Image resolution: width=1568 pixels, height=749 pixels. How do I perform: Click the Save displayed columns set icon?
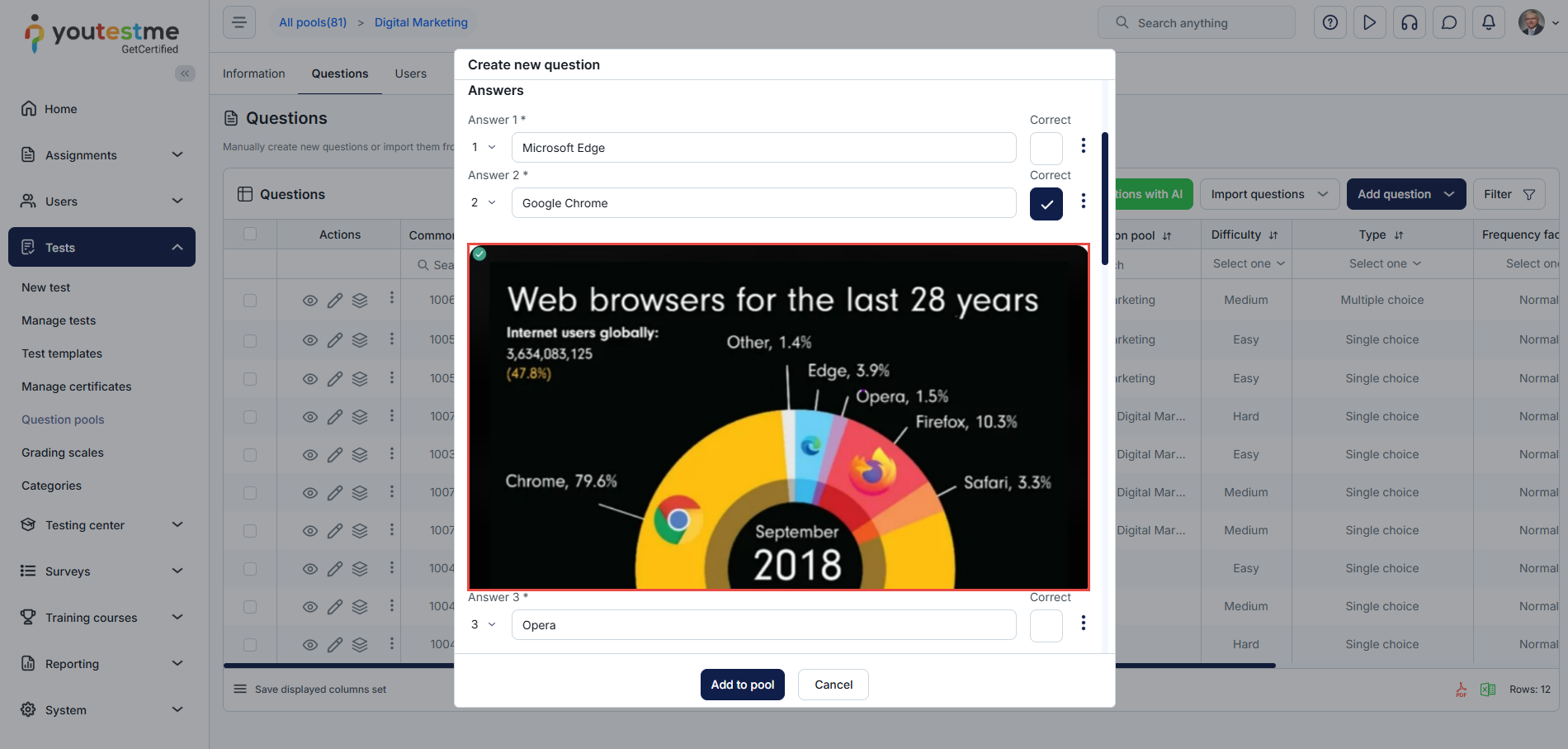pos(240,689)
